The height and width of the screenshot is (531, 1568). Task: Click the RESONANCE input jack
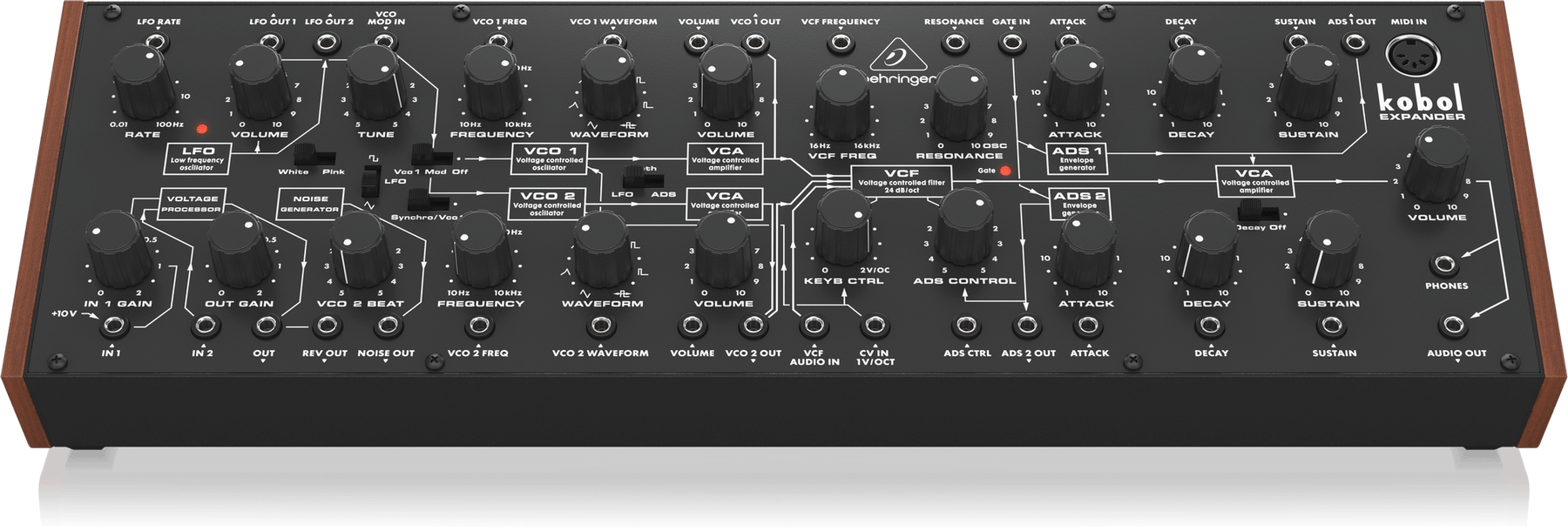pyautogui.click(x=955, y=42)
